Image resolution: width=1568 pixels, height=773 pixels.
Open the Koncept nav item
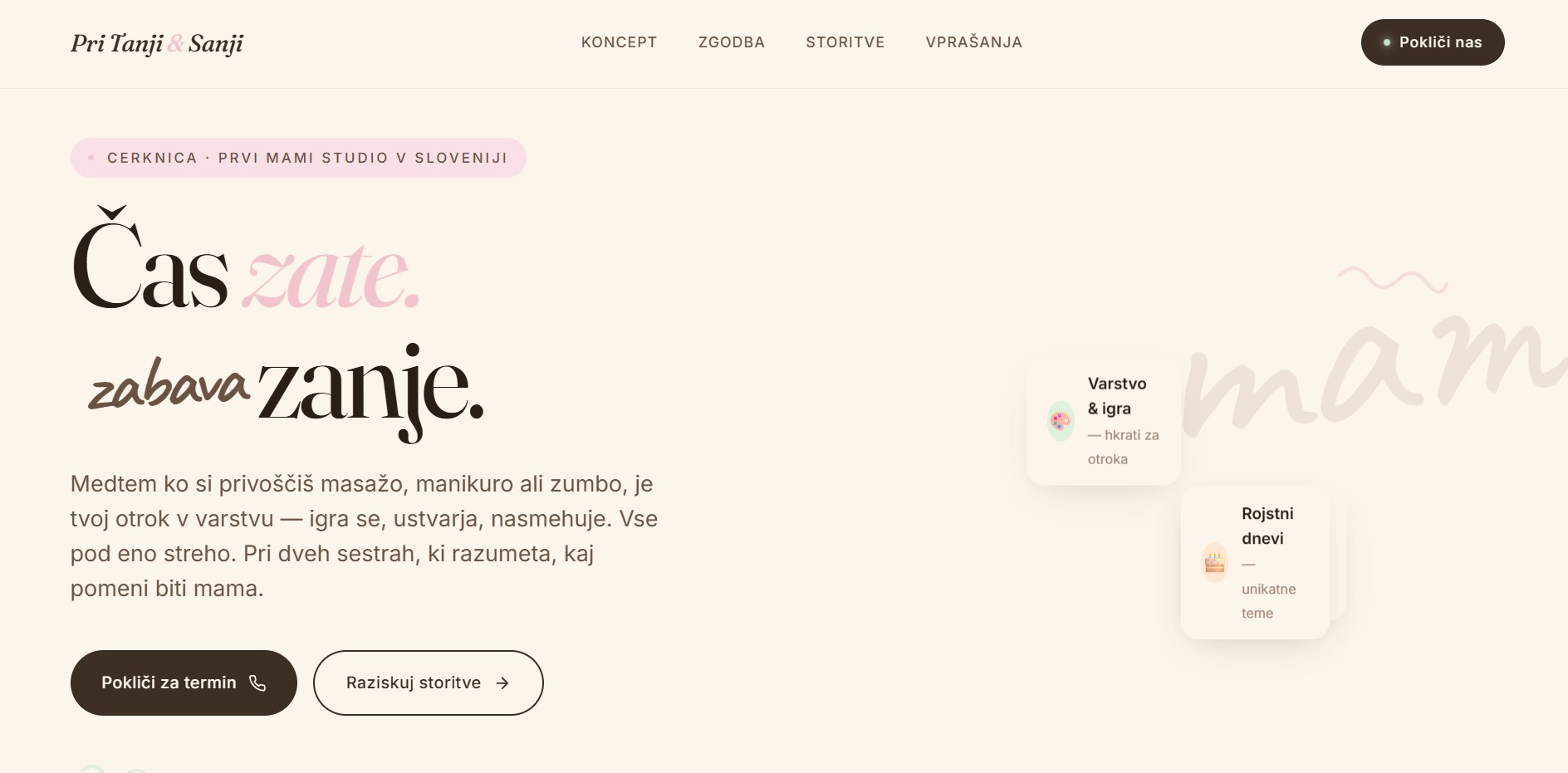[619, 42]
